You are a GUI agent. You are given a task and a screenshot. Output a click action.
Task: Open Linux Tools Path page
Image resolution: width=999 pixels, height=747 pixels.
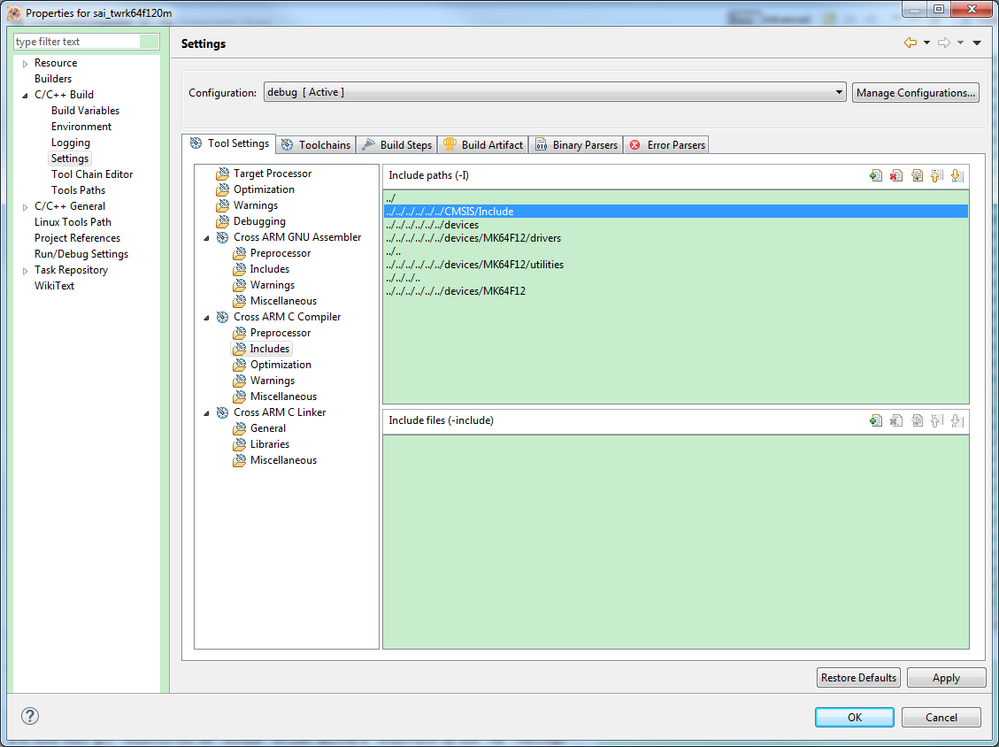coord(73,222)
